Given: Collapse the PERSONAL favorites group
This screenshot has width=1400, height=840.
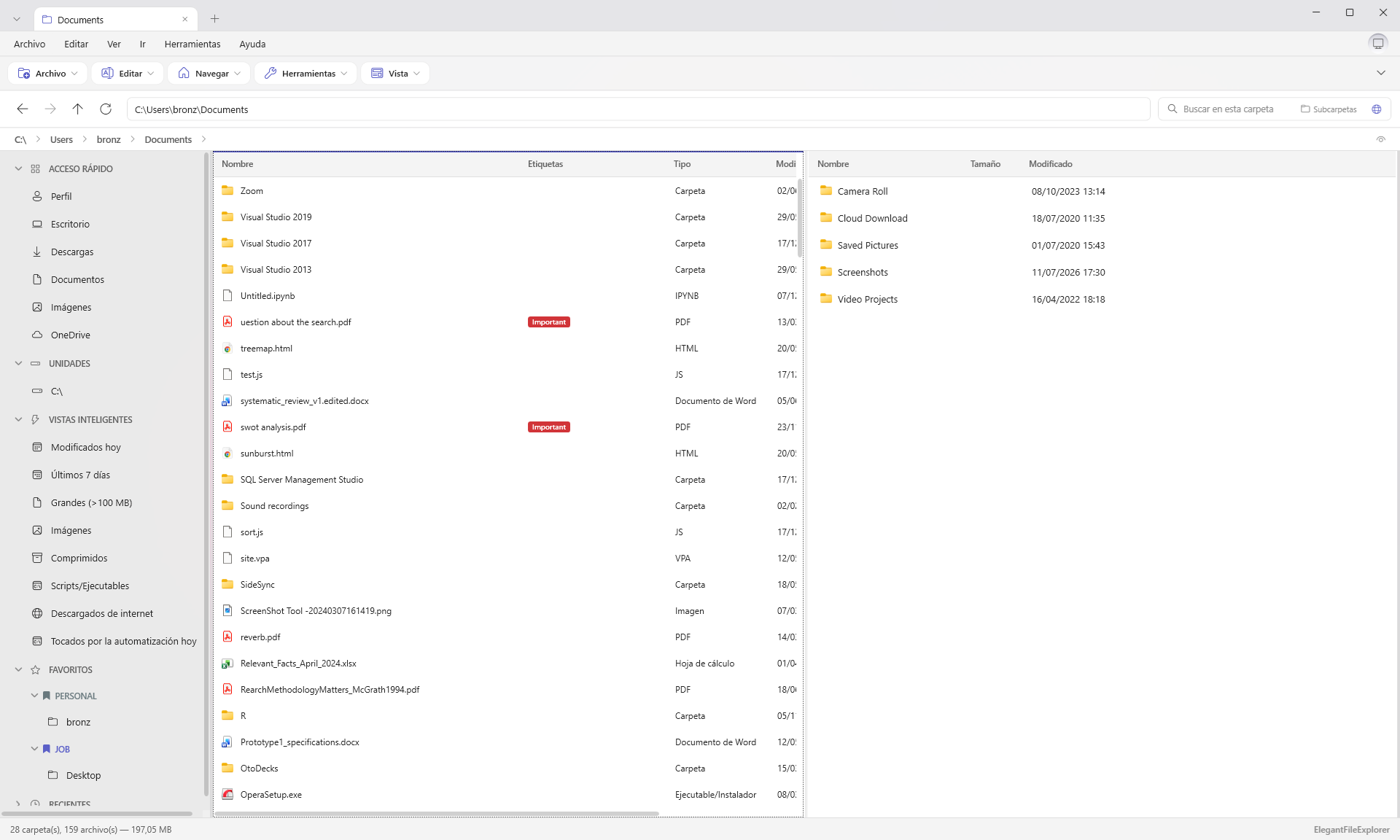Looking at the screenshot, I should tap(34, 696).
